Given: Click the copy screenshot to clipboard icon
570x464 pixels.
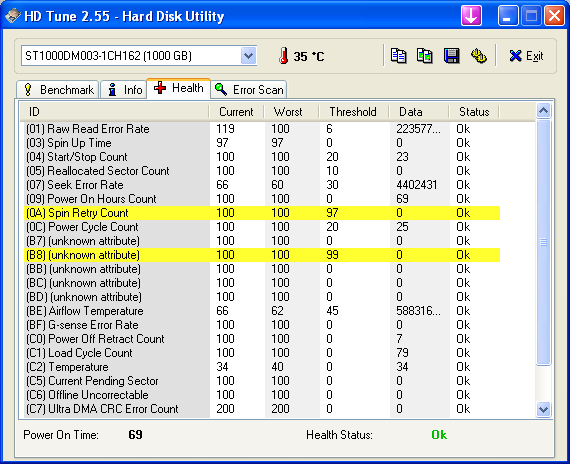Looking at the screenshot, I should (x=425, y=56).
